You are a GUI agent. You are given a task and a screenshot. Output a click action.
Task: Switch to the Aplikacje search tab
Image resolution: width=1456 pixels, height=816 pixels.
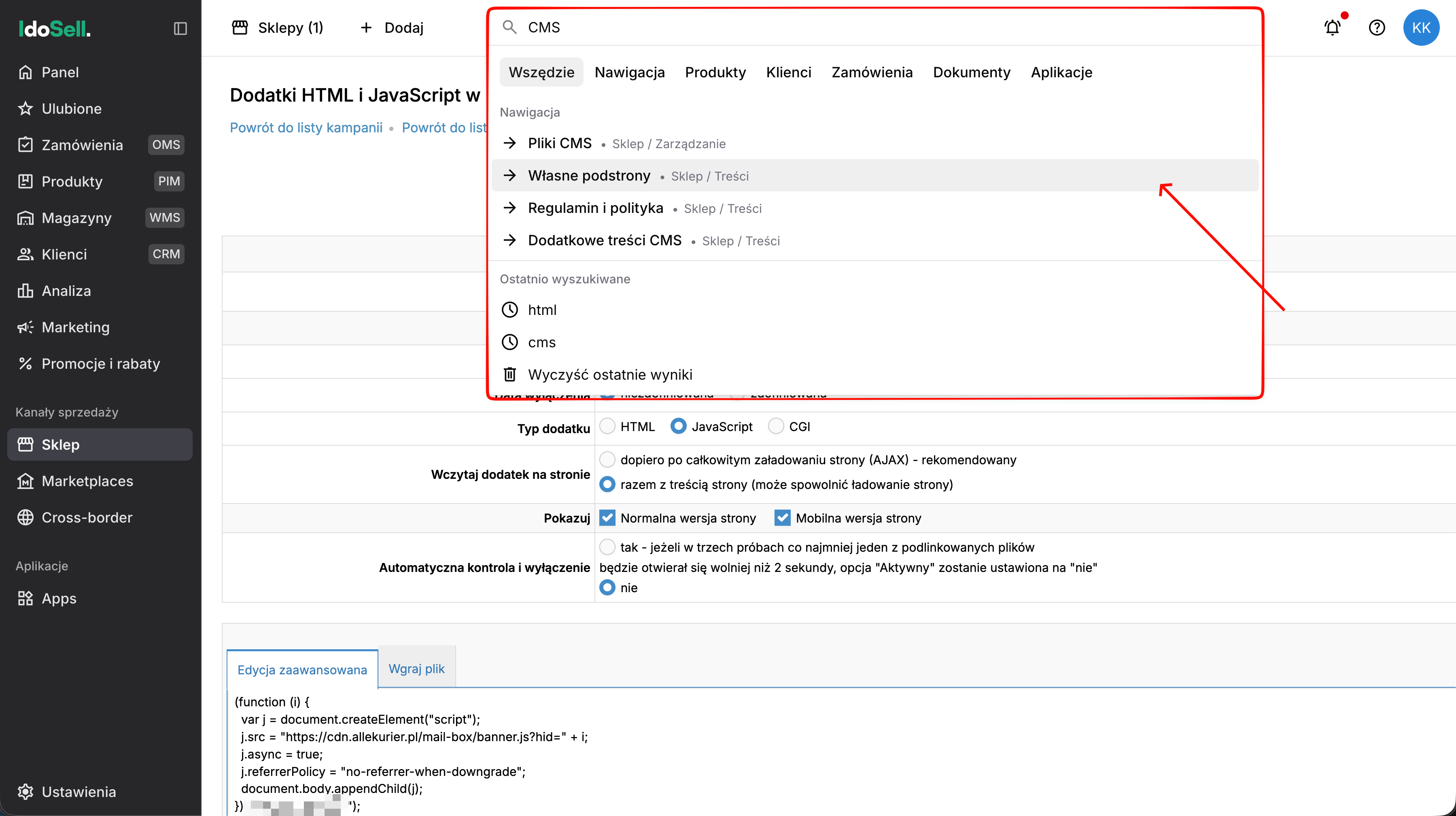(1061, 72)
